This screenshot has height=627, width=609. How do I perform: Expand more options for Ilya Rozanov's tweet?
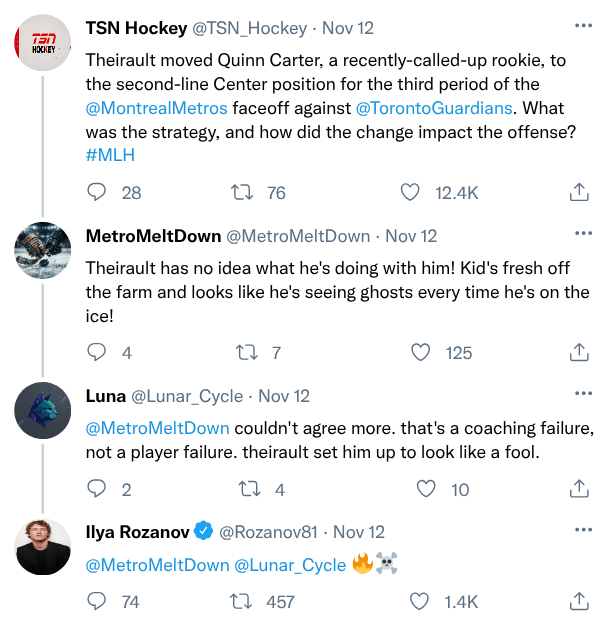(583, 532)
